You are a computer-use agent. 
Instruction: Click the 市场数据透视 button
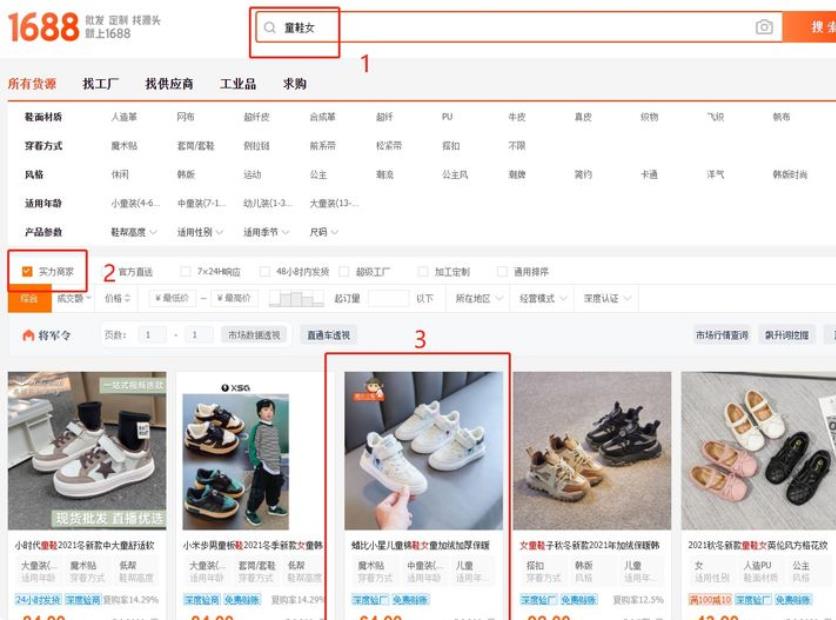(254, 335)
